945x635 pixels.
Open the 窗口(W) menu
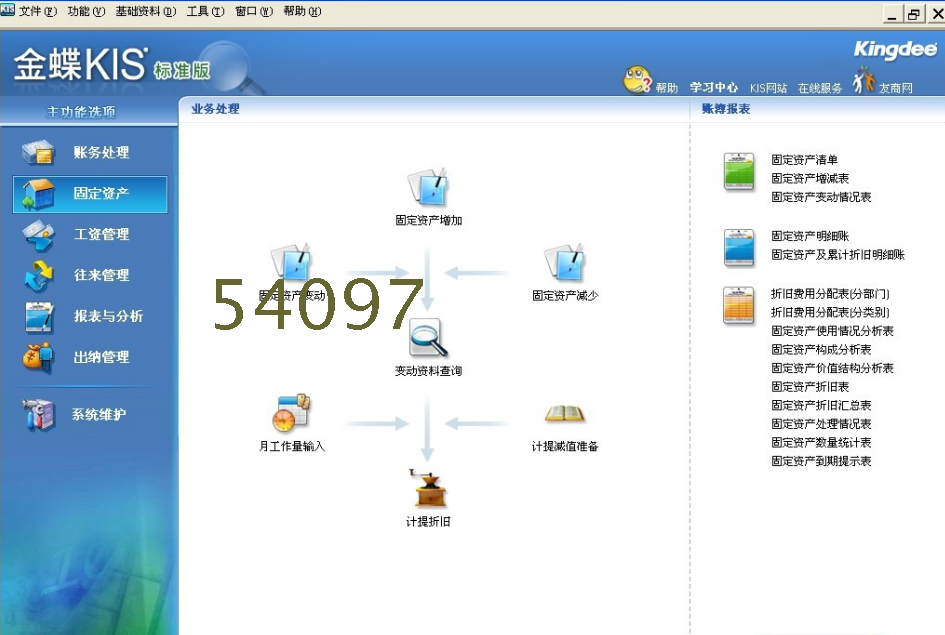254,11
